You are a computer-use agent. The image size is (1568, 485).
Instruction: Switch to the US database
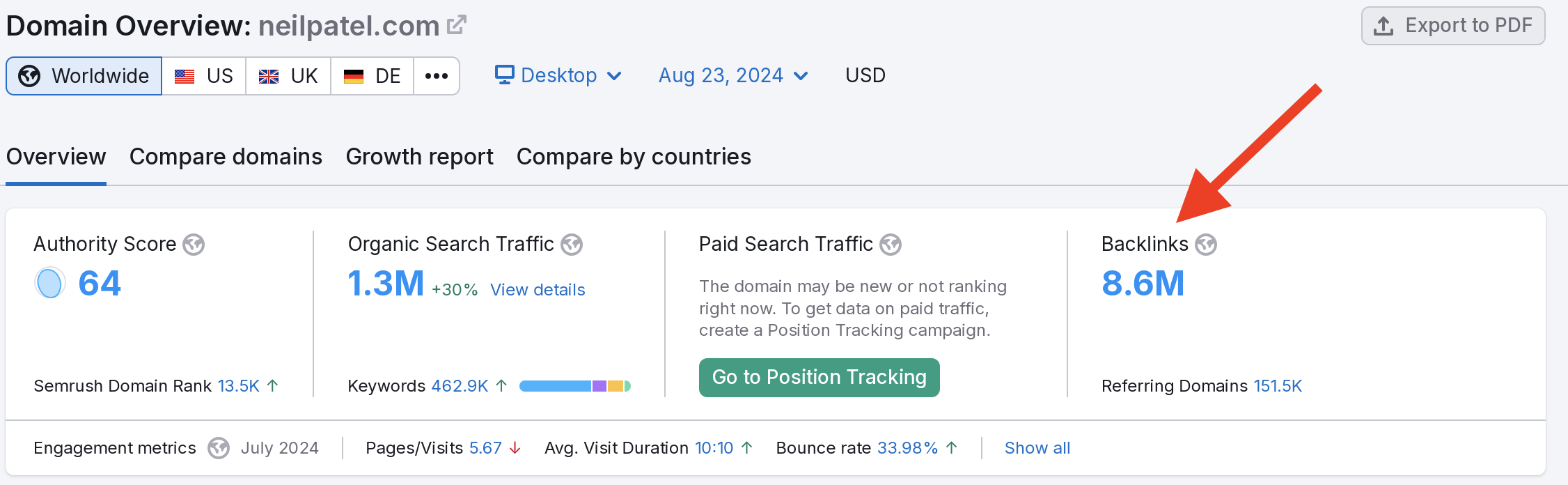(x=204, y=76)
